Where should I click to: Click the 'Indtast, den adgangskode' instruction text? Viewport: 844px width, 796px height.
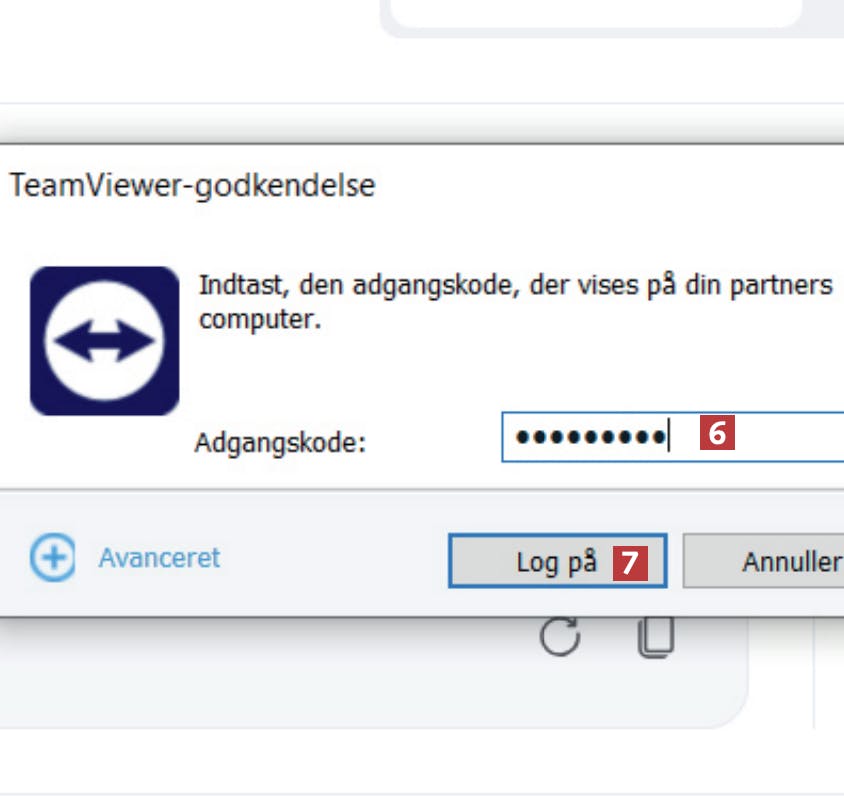[x=516, y=302]
